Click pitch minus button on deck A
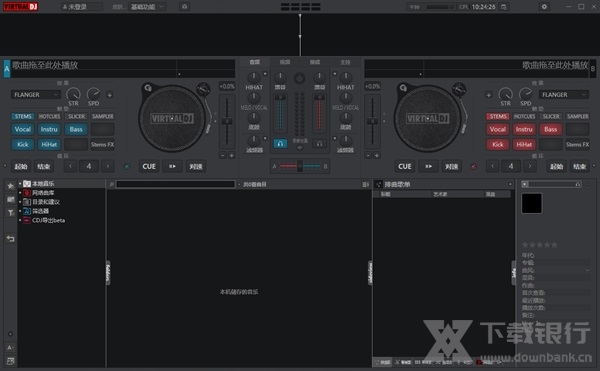Screen dimensions: 600x371 [x=223, y=156]
